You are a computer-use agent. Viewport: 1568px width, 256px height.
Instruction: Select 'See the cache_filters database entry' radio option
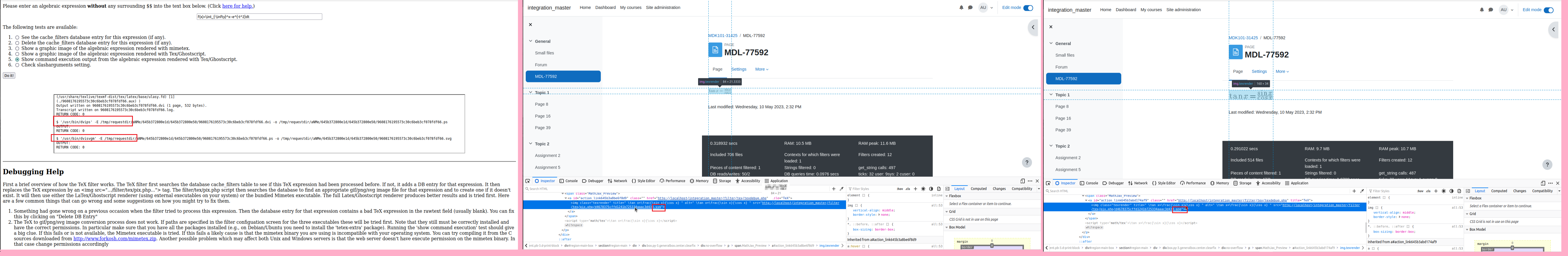click(x=17, y=37)
